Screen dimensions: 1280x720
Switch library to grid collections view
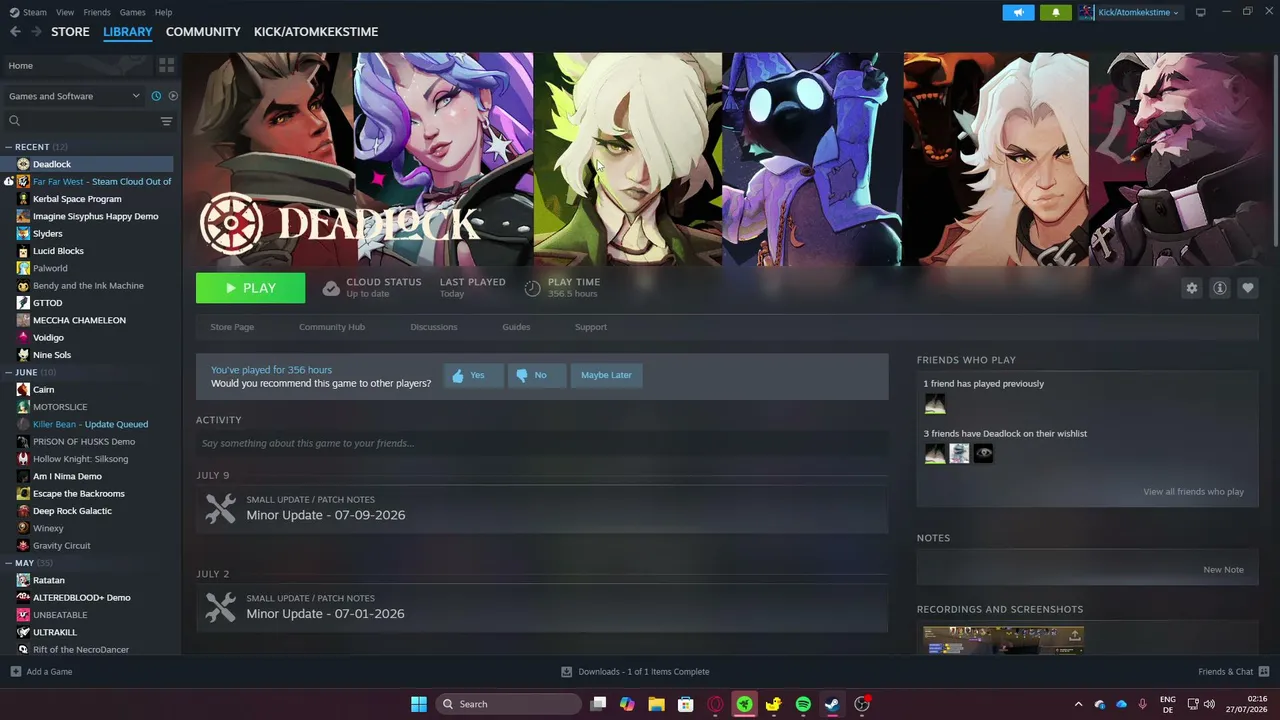[166, 65]
